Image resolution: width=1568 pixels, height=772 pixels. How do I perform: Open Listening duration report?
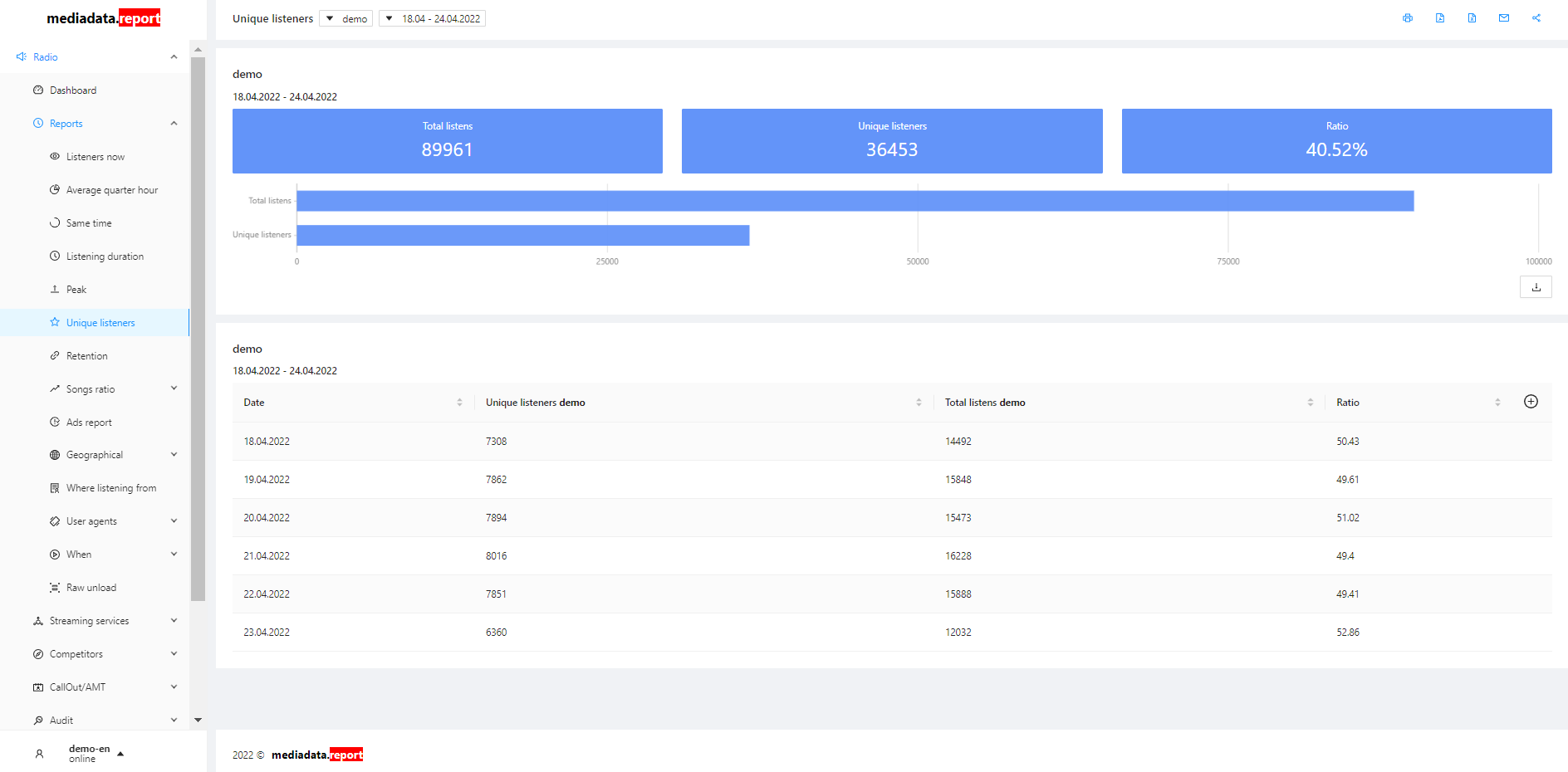(105, 257)
